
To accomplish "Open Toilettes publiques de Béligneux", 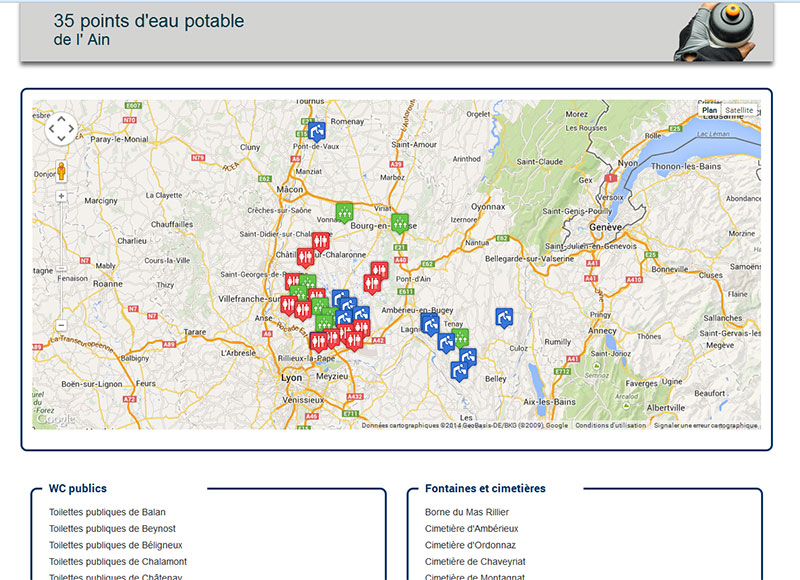I will tap(116, 545).
